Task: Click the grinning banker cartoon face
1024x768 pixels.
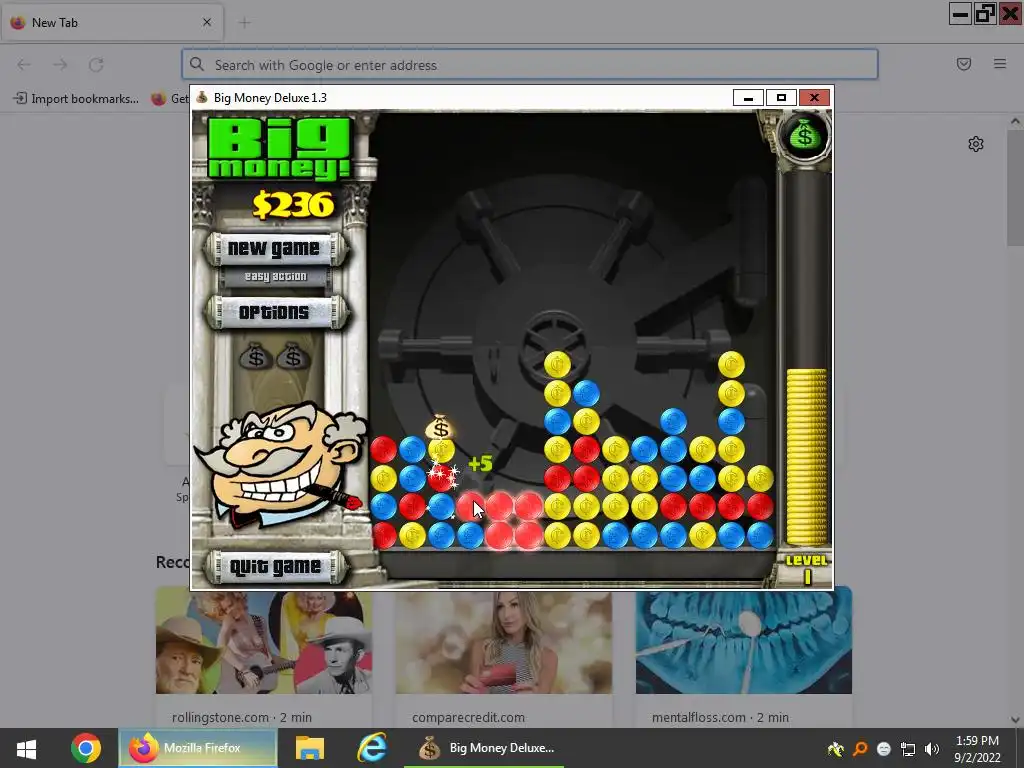Action: [x=280, y=464]
